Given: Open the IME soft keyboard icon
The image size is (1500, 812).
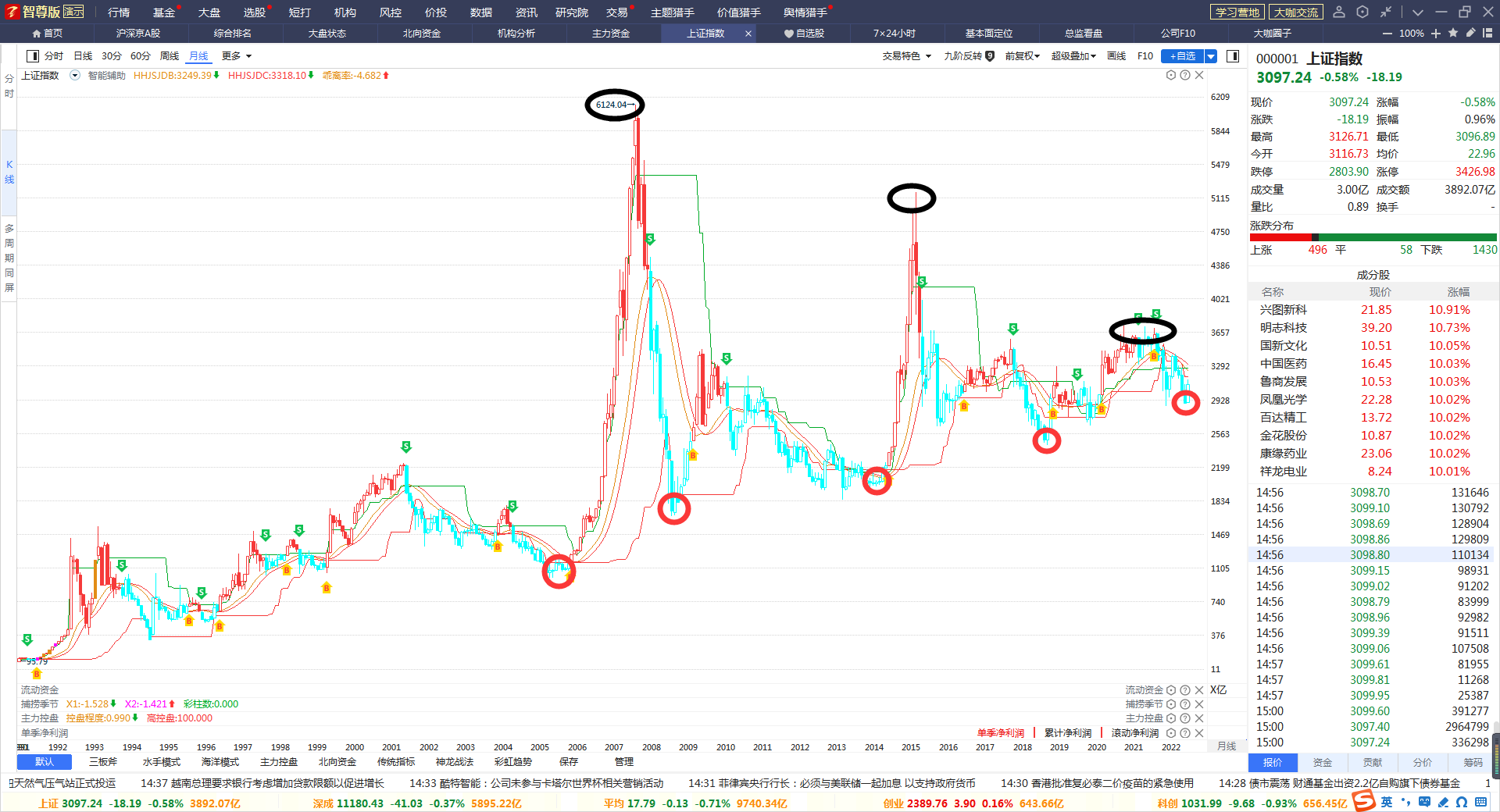Looking at the screenshot, I should point(1481,802).
